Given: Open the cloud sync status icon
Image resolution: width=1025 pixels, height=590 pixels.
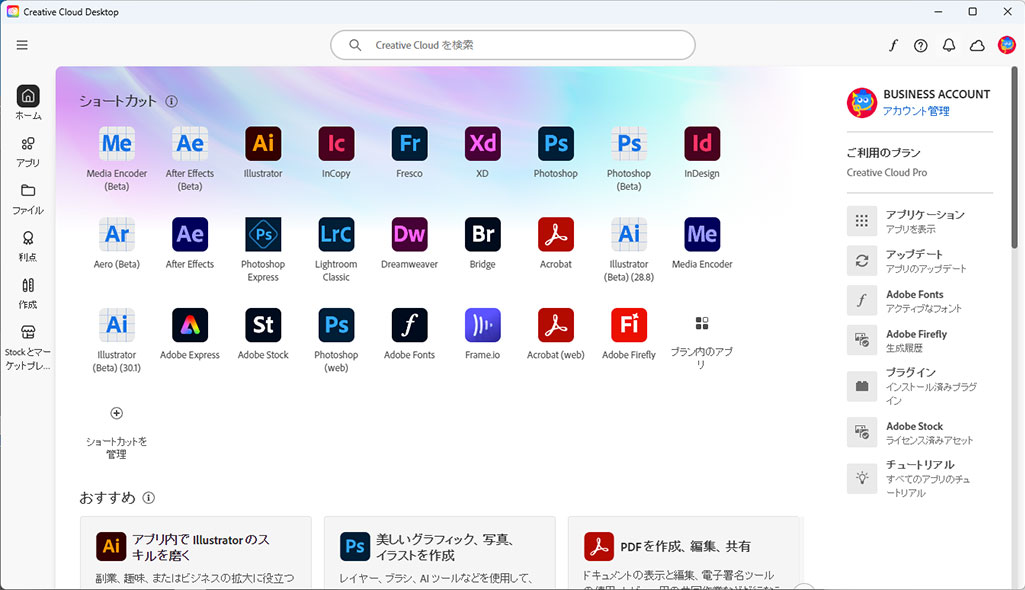Looking at the screenshot, I should click(x=977, y=45).
